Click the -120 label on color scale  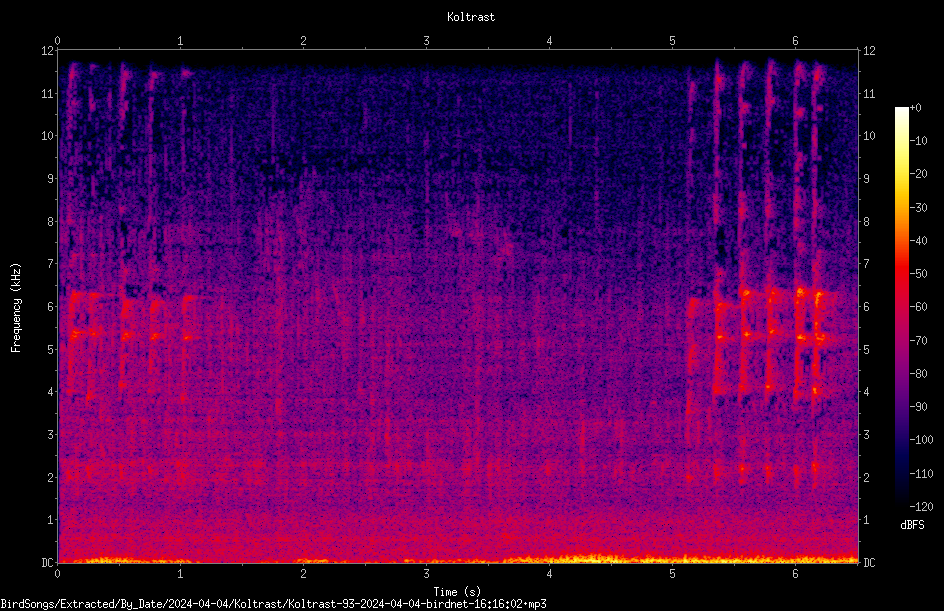921,506
